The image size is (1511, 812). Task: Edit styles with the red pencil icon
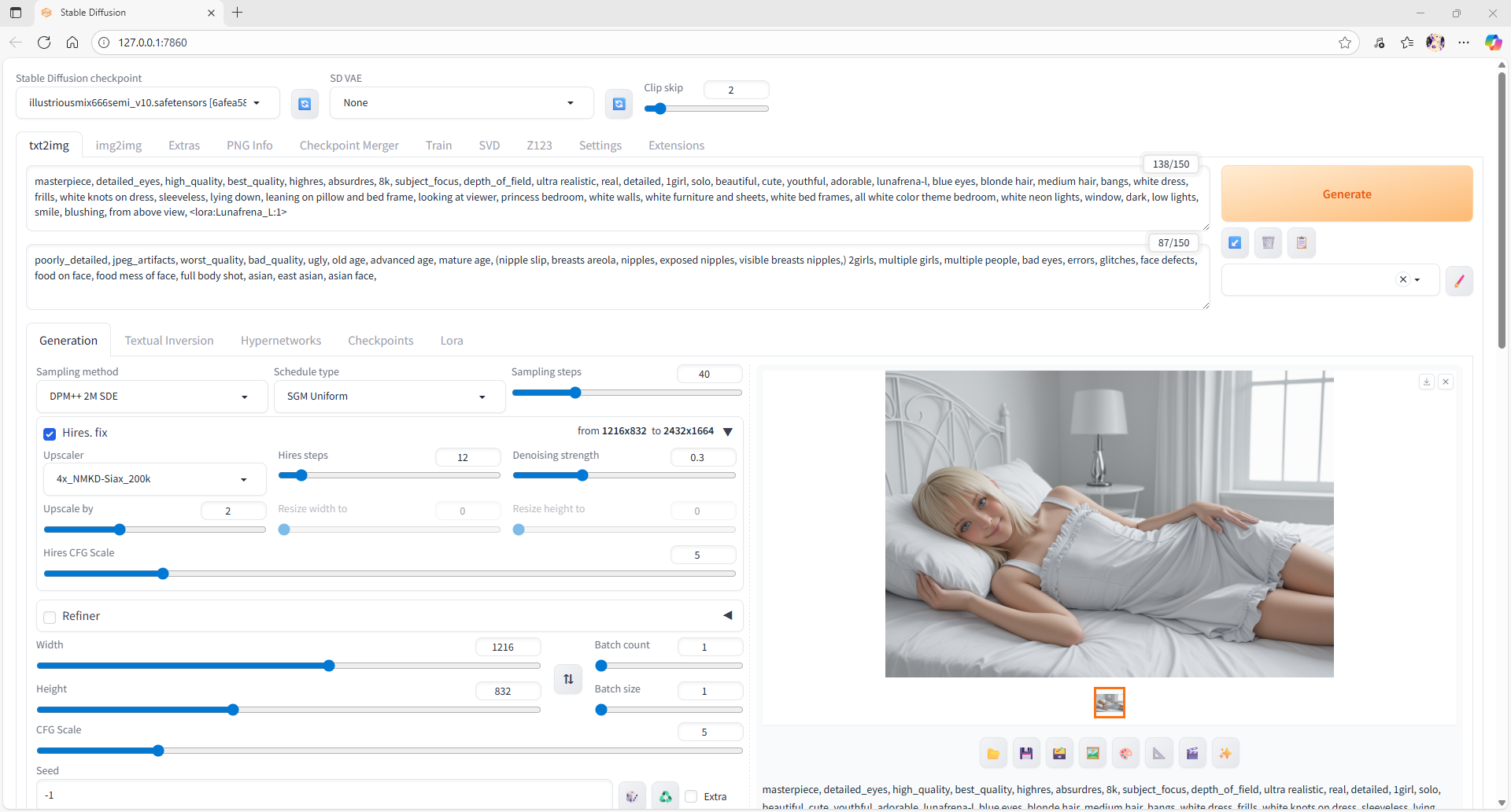tap(1459, 280)
